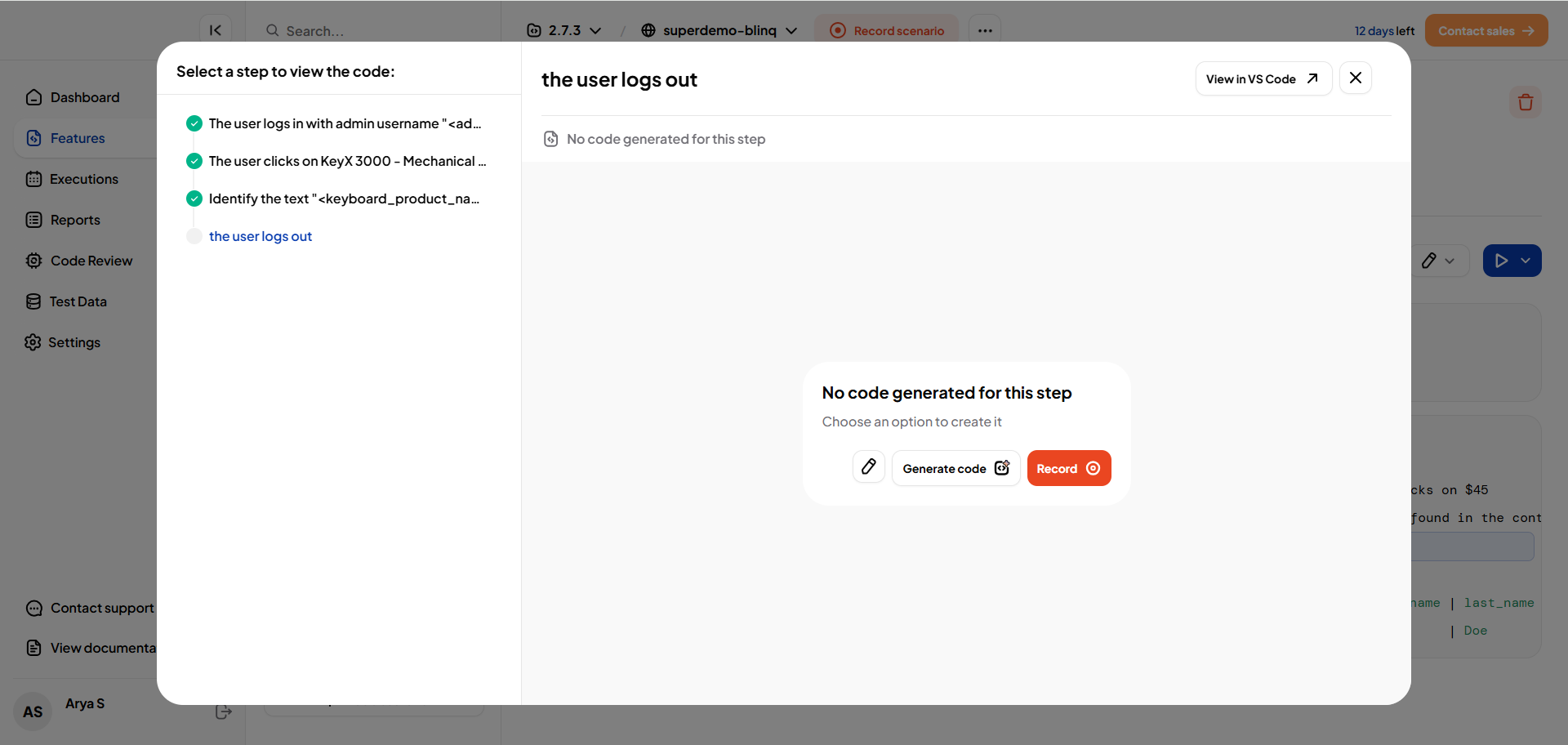Click the log out icon near Arya S
Viewport: 1568px width, 745px height.
click(x=223, y=712)
